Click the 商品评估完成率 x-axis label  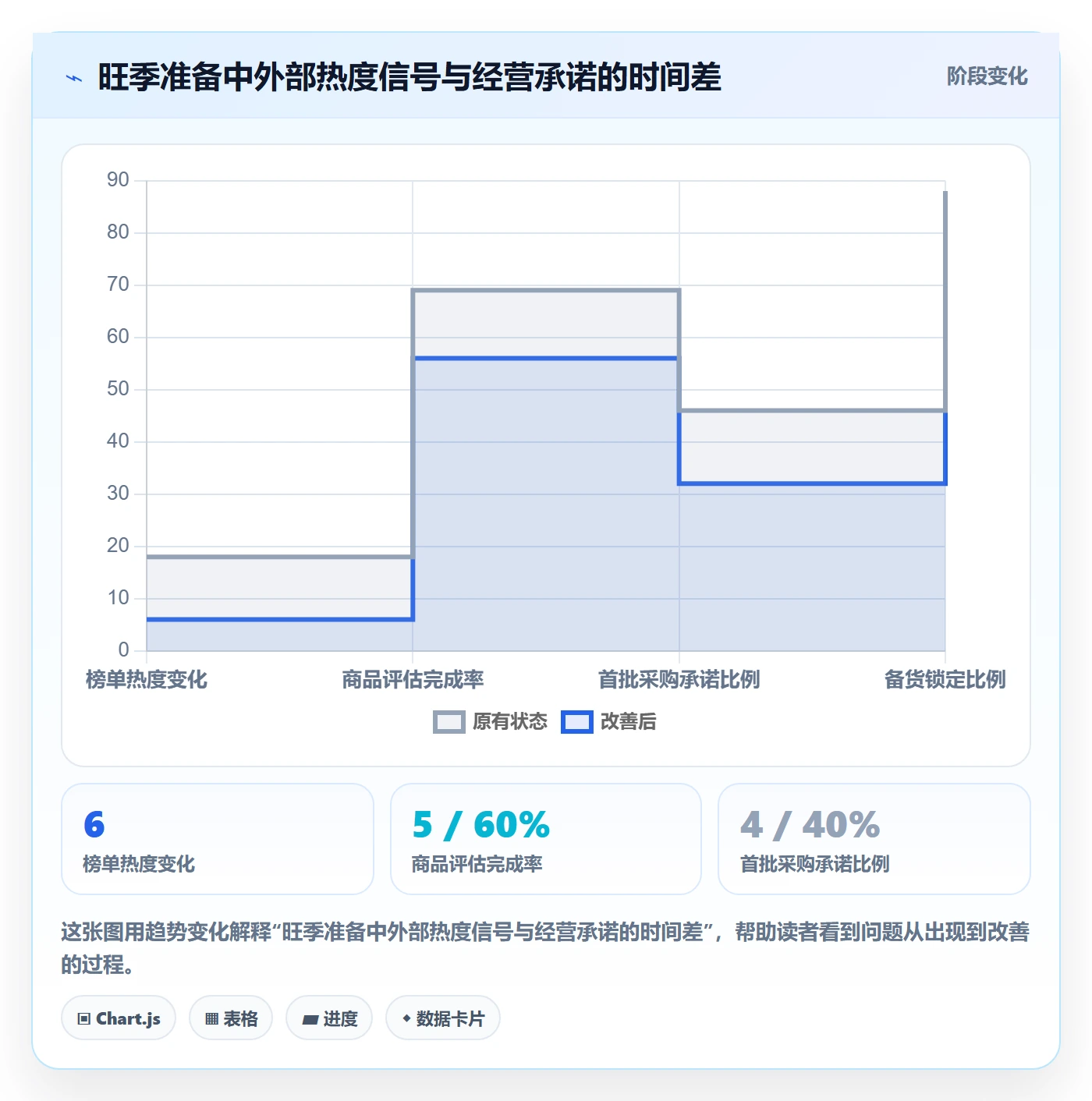click(413, 680)
